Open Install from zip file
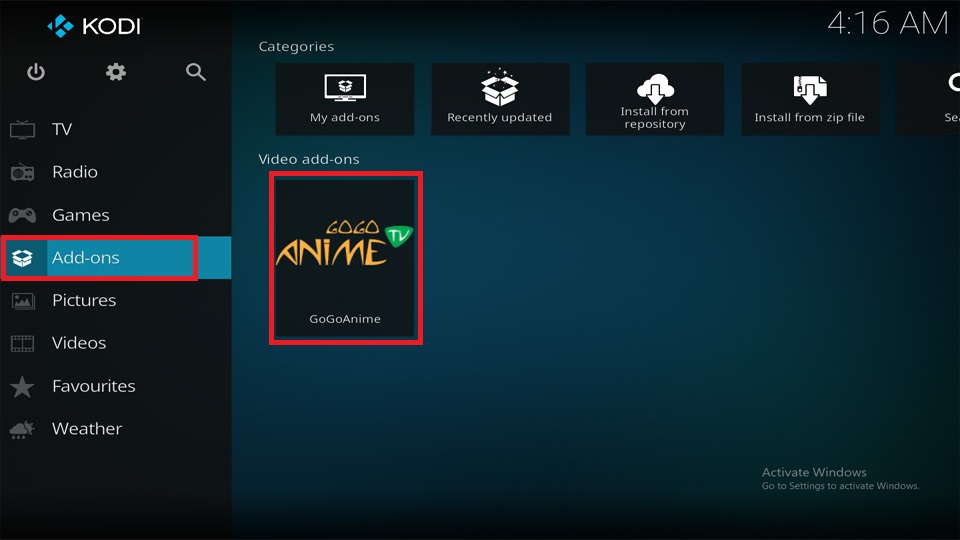The image size is (960, 540). click(810, 99)
